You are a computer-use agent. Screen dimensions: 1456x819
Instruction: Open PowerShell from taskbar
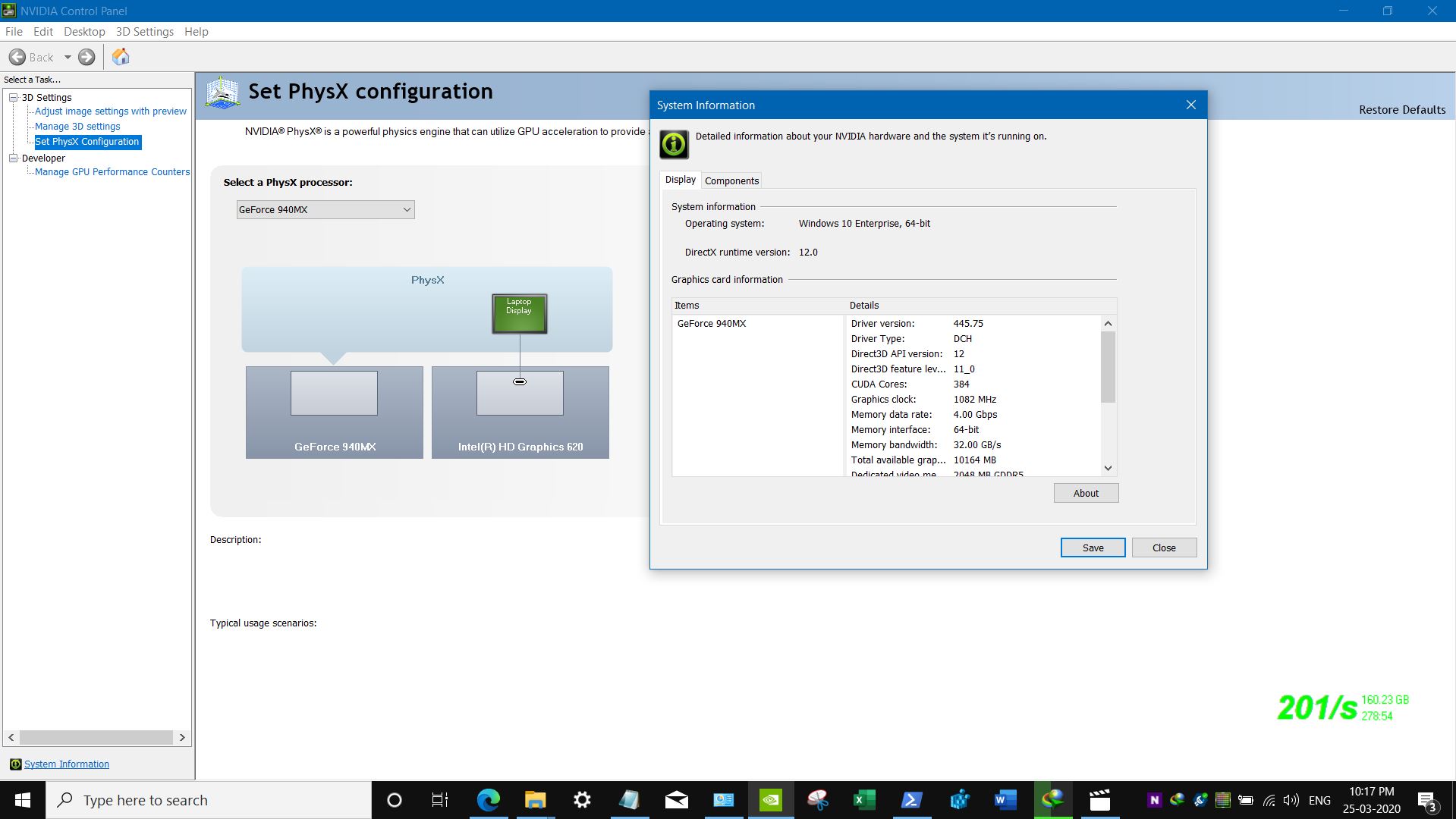tap(911, 800)
